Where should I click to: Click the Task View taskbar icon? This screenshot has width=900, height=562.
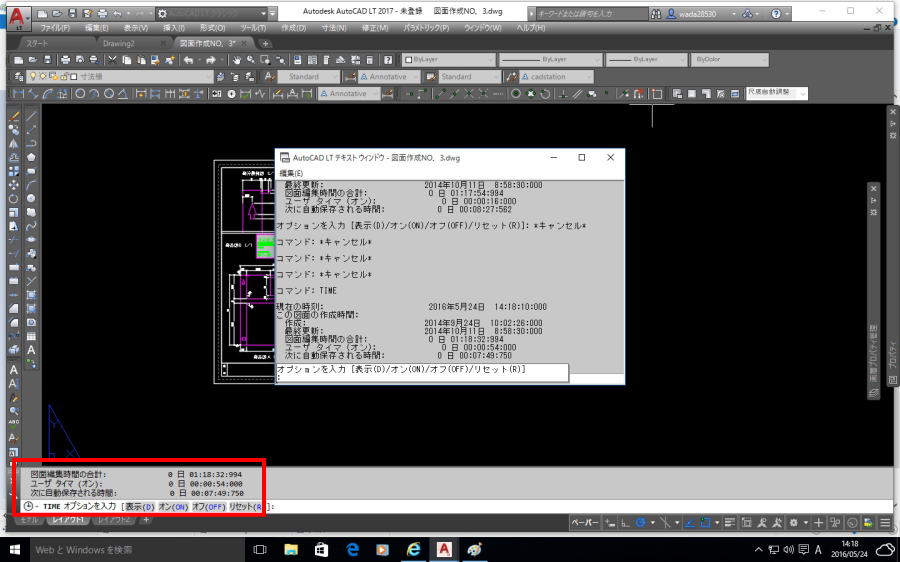(x=260, y=550)
